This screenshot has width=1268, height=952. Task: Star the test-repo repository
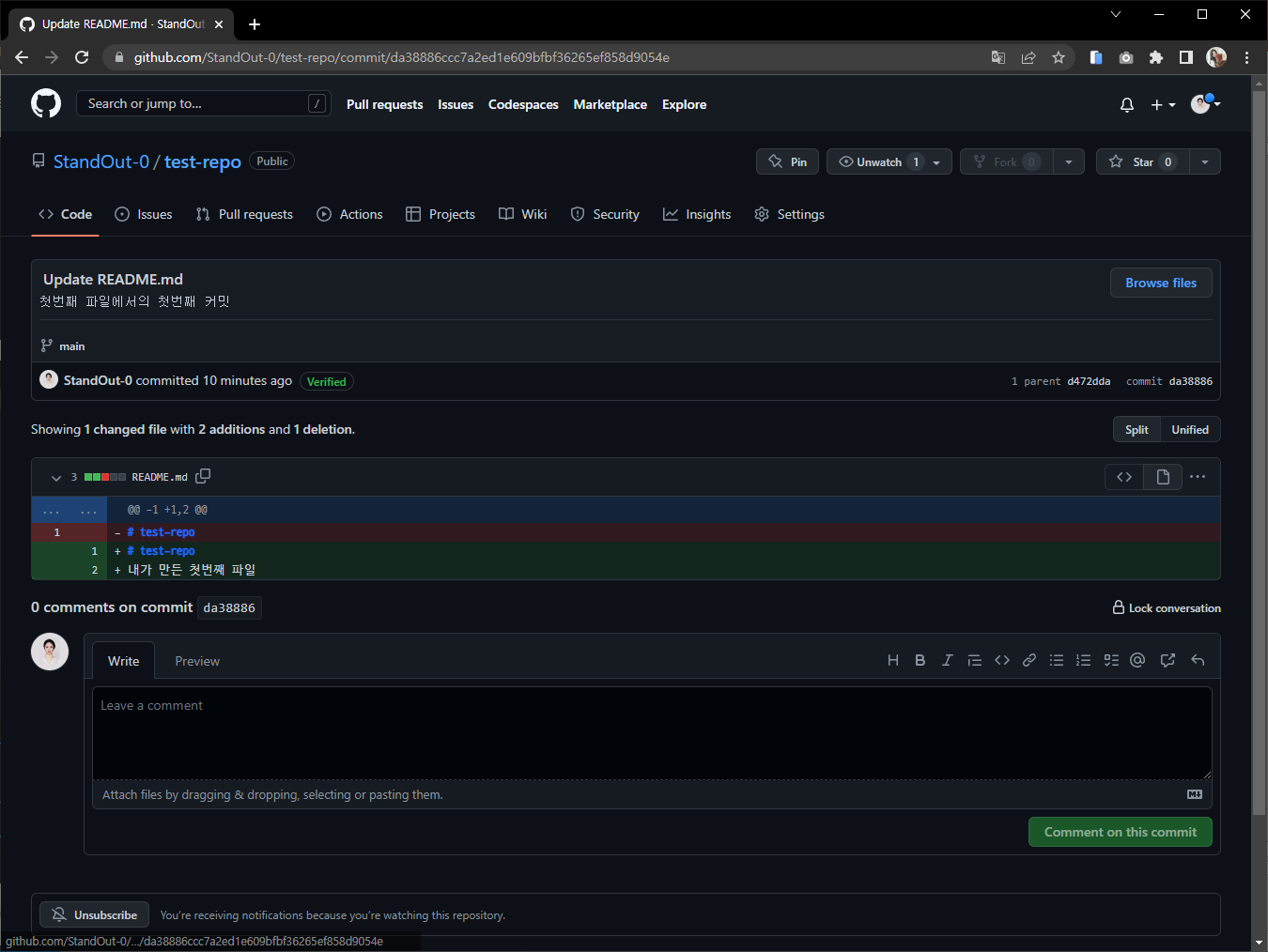[1142, 161]
